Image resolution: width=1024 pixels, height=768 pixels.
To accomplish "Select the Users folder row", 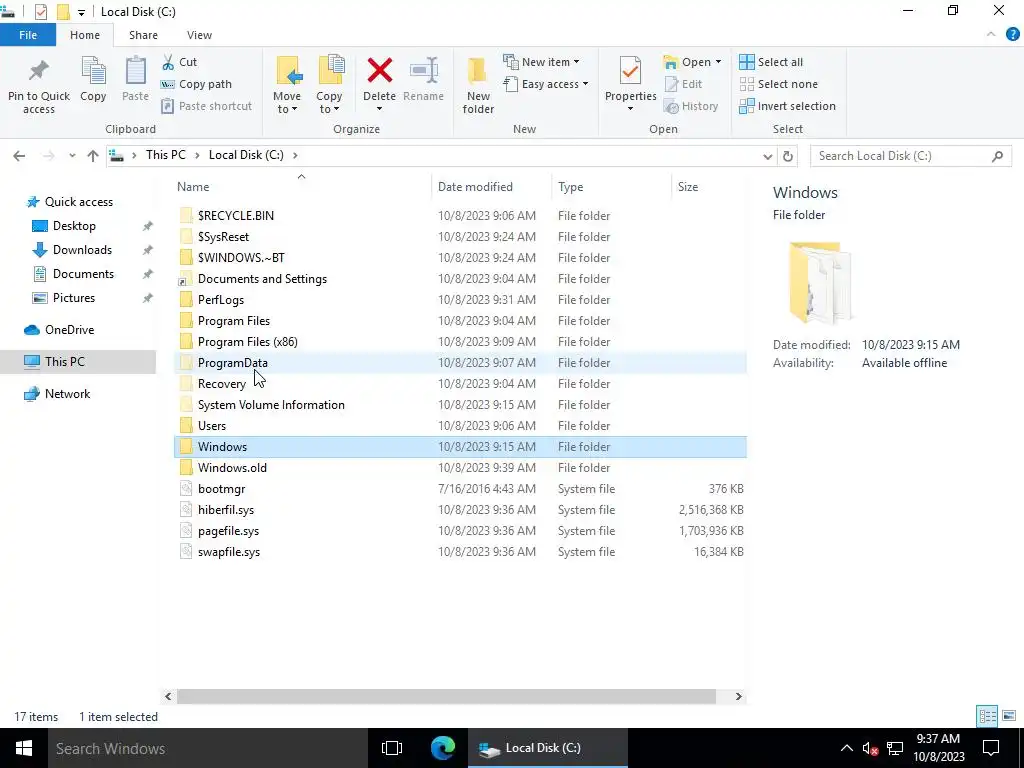I will tap(460, 426).
